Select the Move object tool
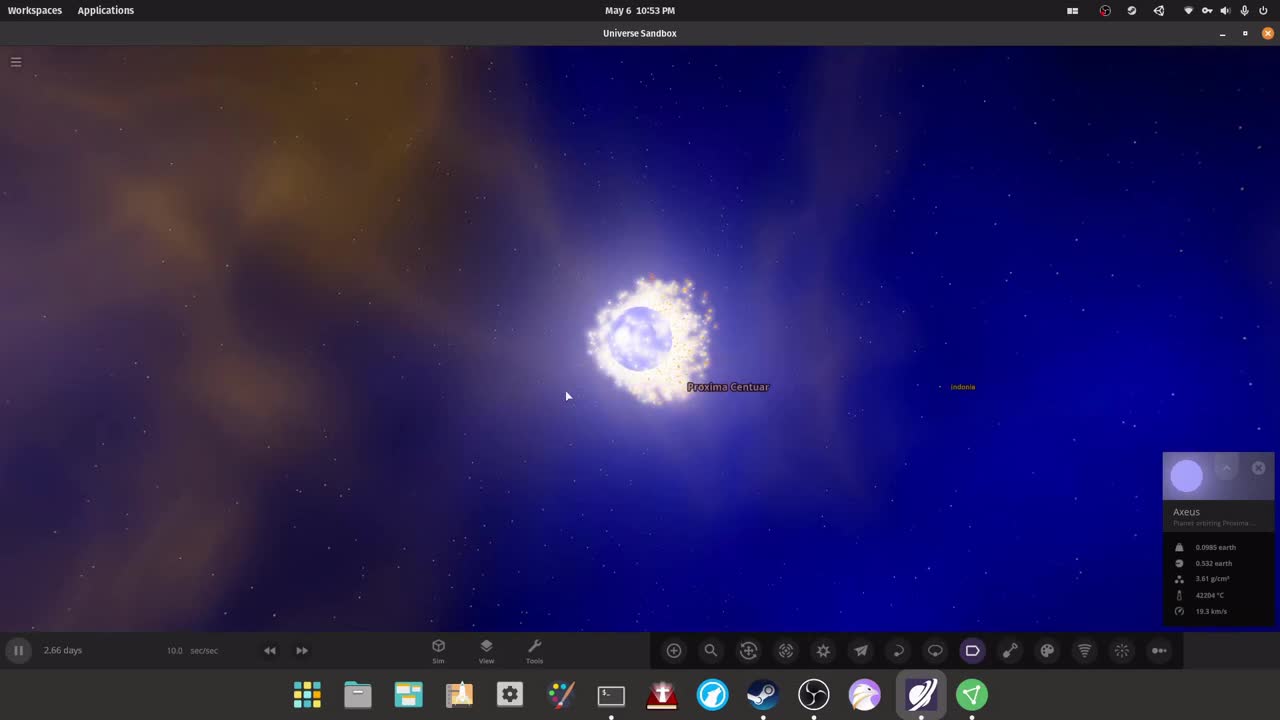This screenshot has height=720, width=1280. coord(748,650)
